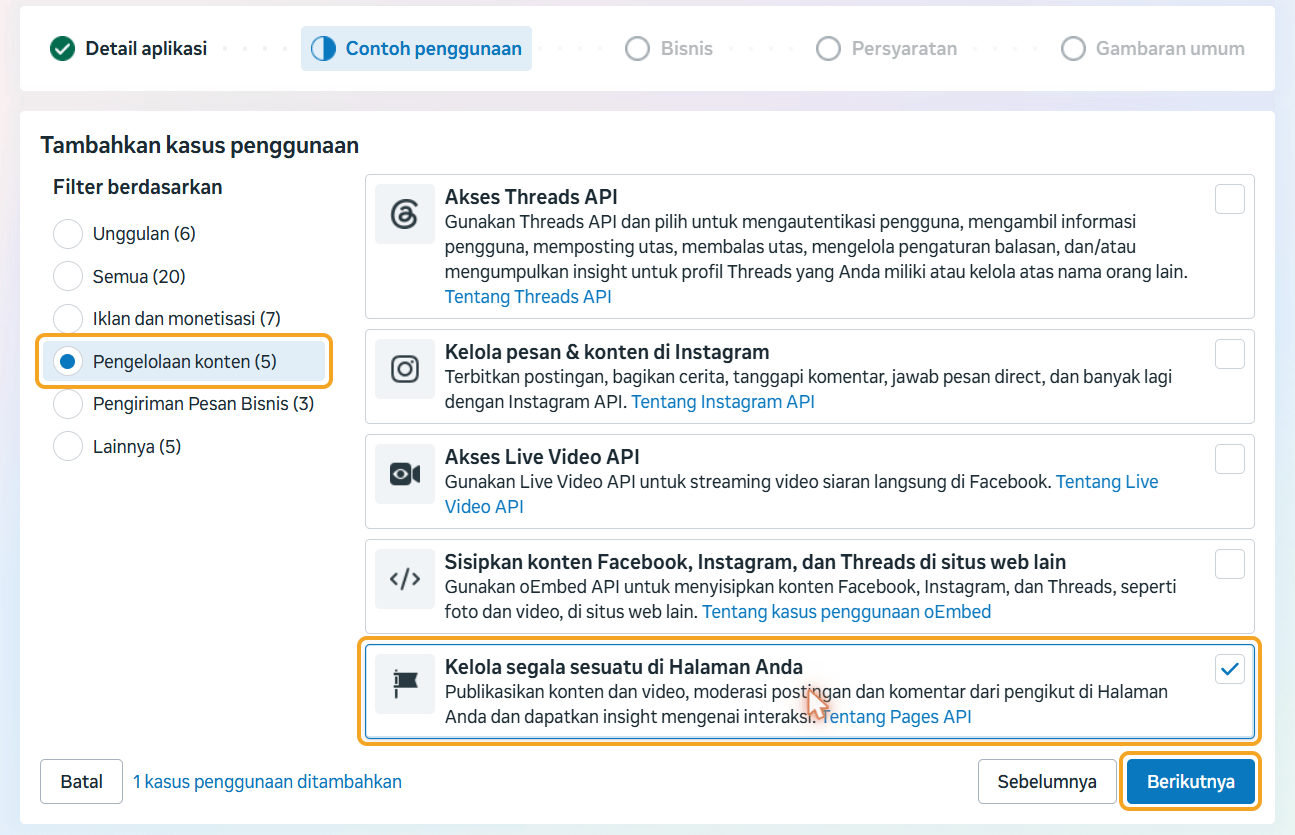This screenshot has width=1295, height=835.
Task: Click the Sisipkan konten Facebook, Instagram title
Action: click(755, 562)
